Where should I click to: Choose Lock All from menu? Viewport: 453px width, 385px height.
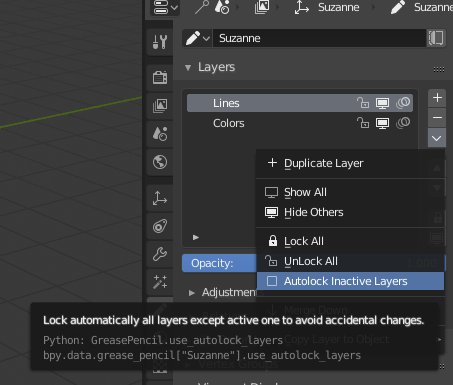click(350, 241)
